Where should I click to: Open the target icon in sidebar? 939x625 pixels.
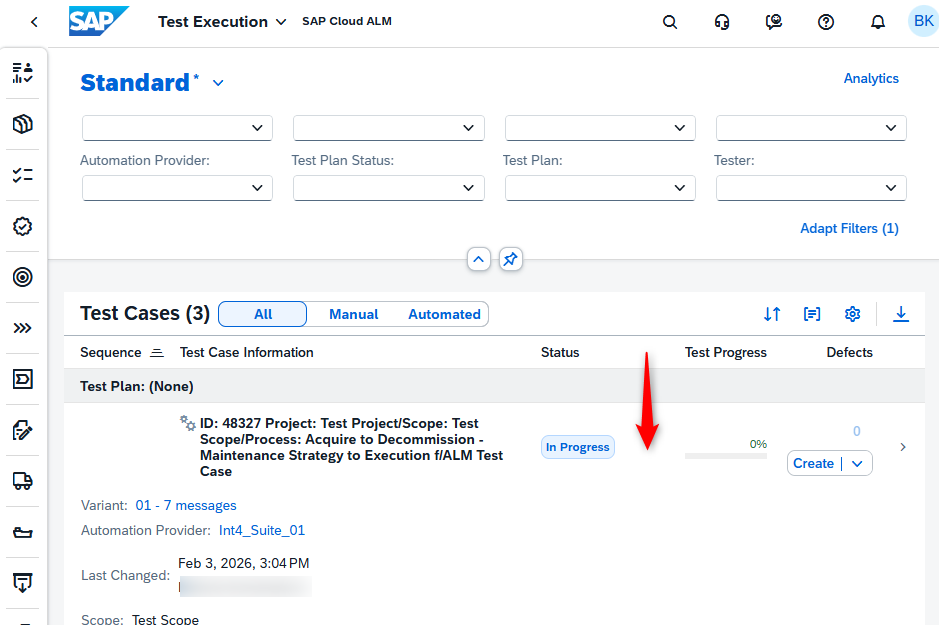pos(23,277)
